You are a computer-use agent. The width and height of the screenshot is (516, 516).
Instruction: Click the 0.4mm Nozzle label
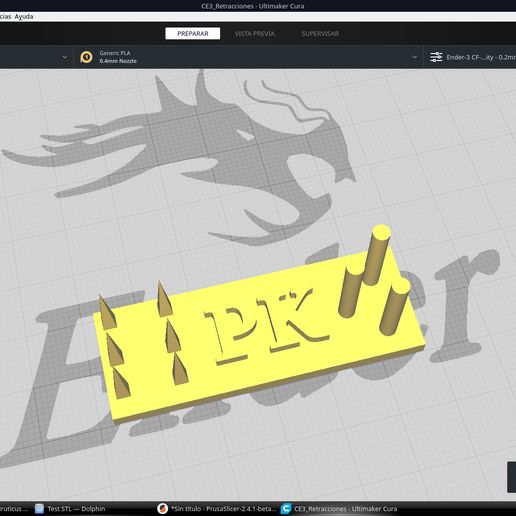coord(118,61)
